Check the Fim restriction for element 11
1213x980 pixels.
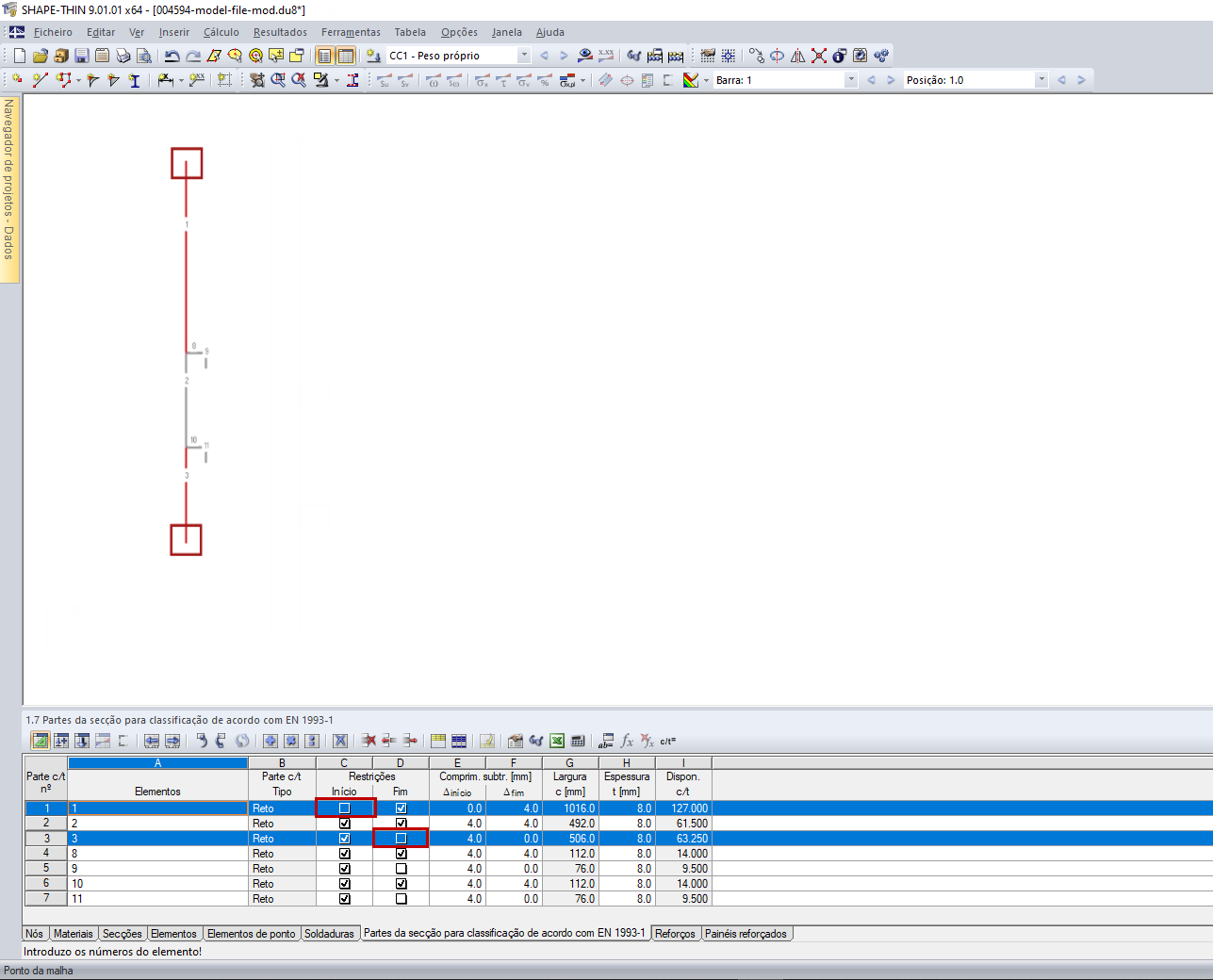[401, 899]
